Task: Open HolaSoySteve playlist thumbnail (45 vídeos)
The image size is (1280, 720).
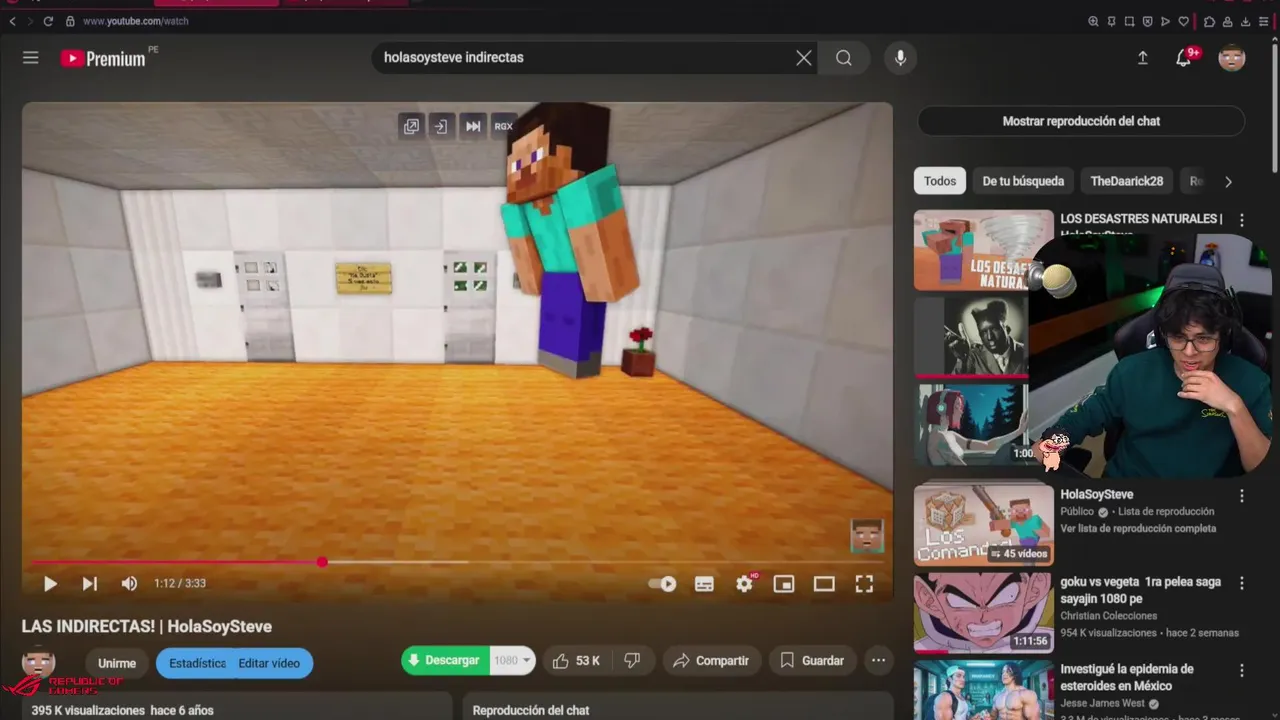Action: coord(983,525)
